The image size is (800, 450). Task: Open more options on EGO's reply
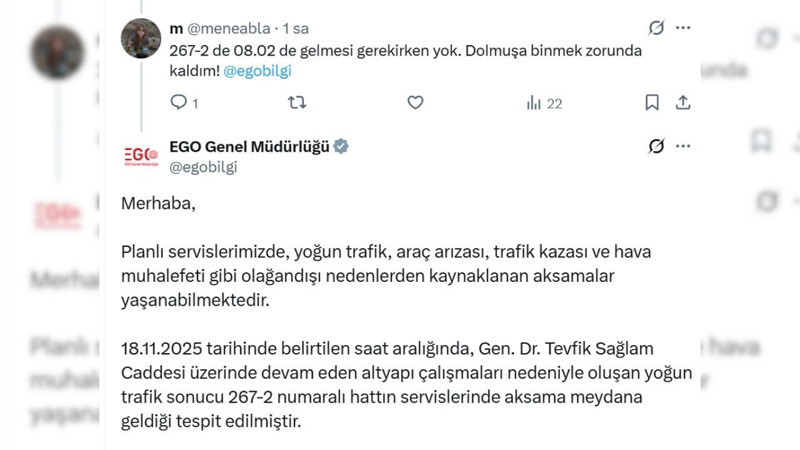pos(684,147)
